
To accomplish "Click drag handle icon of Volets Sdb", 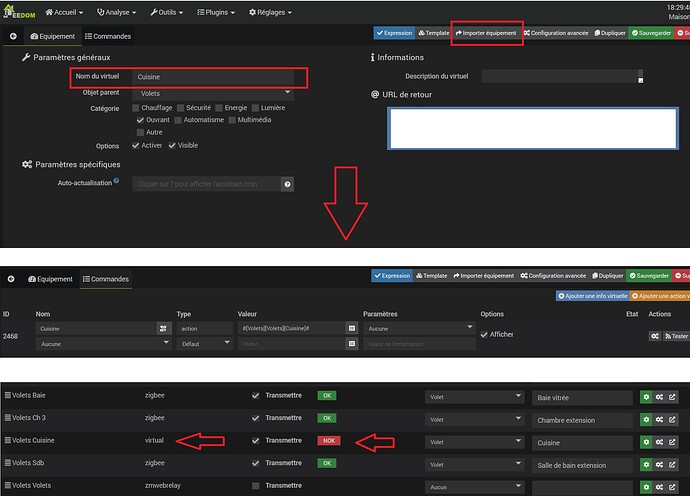I will coord(7,463).
